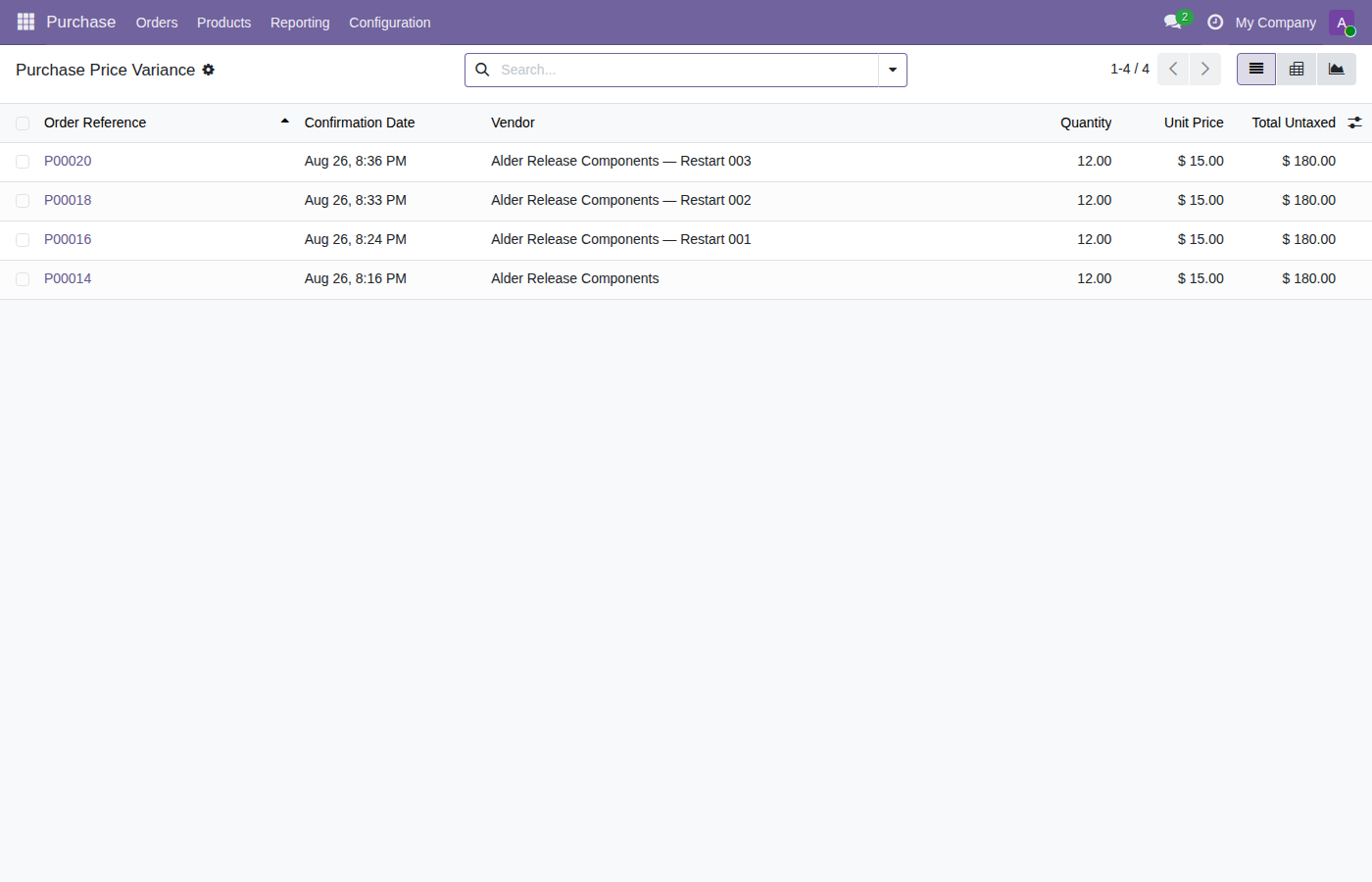This screenshot has height=882, width=1372.
Task: Tick the checkbox for P00016
Action: [23, 240]
